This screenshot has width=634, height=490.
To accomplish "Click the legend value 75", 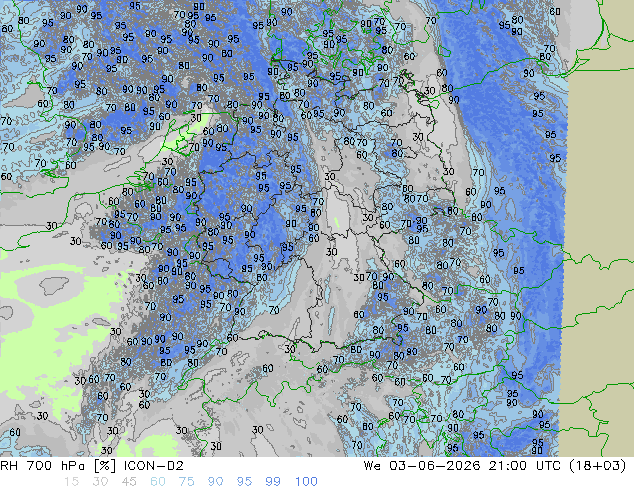I will pyautogui.click(x=186, y=482).
